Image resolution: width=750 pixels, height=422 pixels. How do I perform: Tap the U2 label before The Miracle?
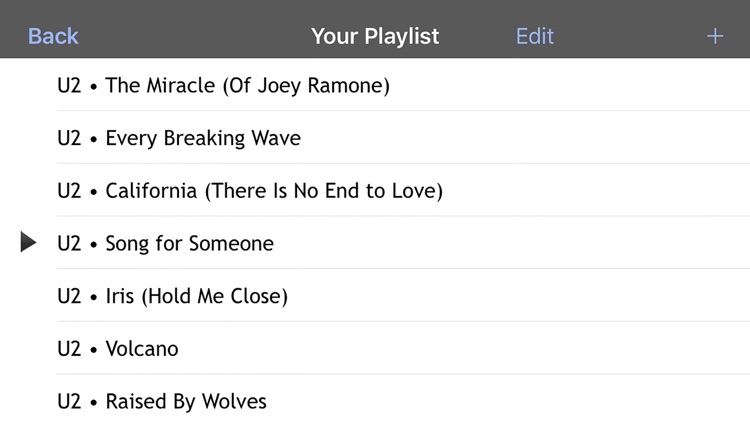click(69, 86)
